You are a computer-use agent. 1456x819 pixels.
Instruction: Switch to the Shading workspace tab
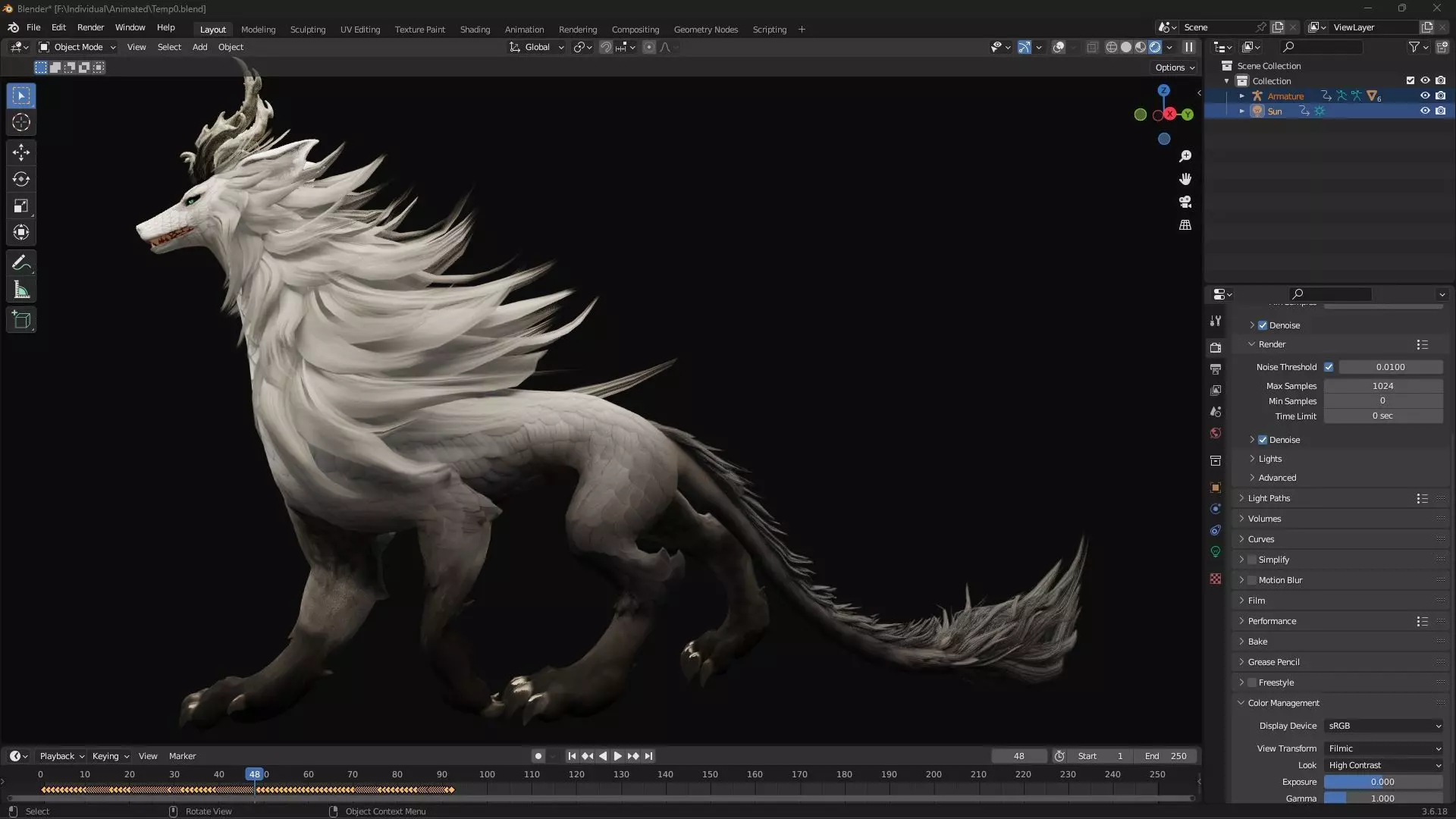click(475, 30)
